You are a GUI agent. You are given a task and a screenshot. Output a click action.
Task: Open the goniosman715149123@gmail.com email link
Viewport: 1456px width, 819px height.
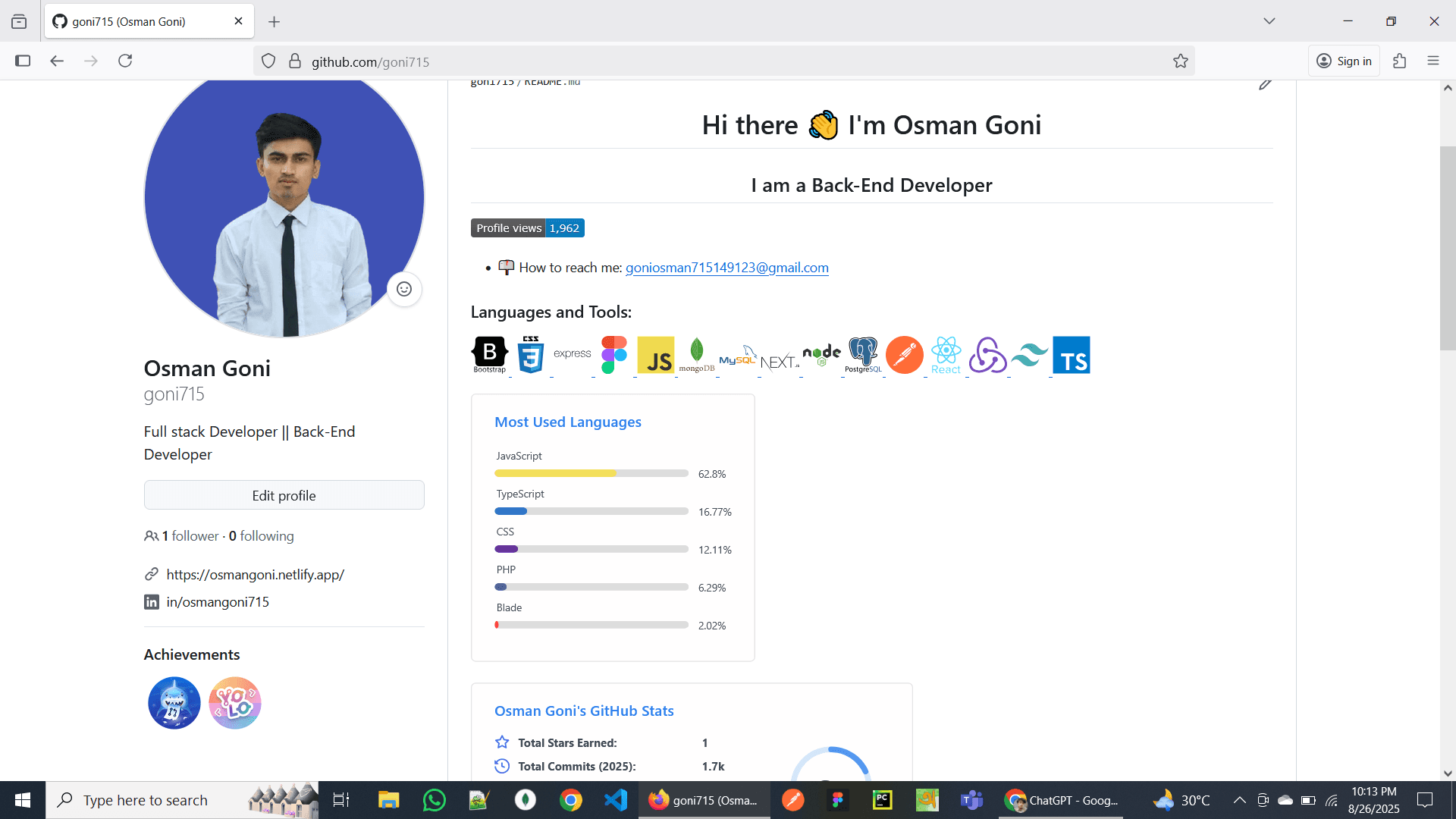(726, 268)
